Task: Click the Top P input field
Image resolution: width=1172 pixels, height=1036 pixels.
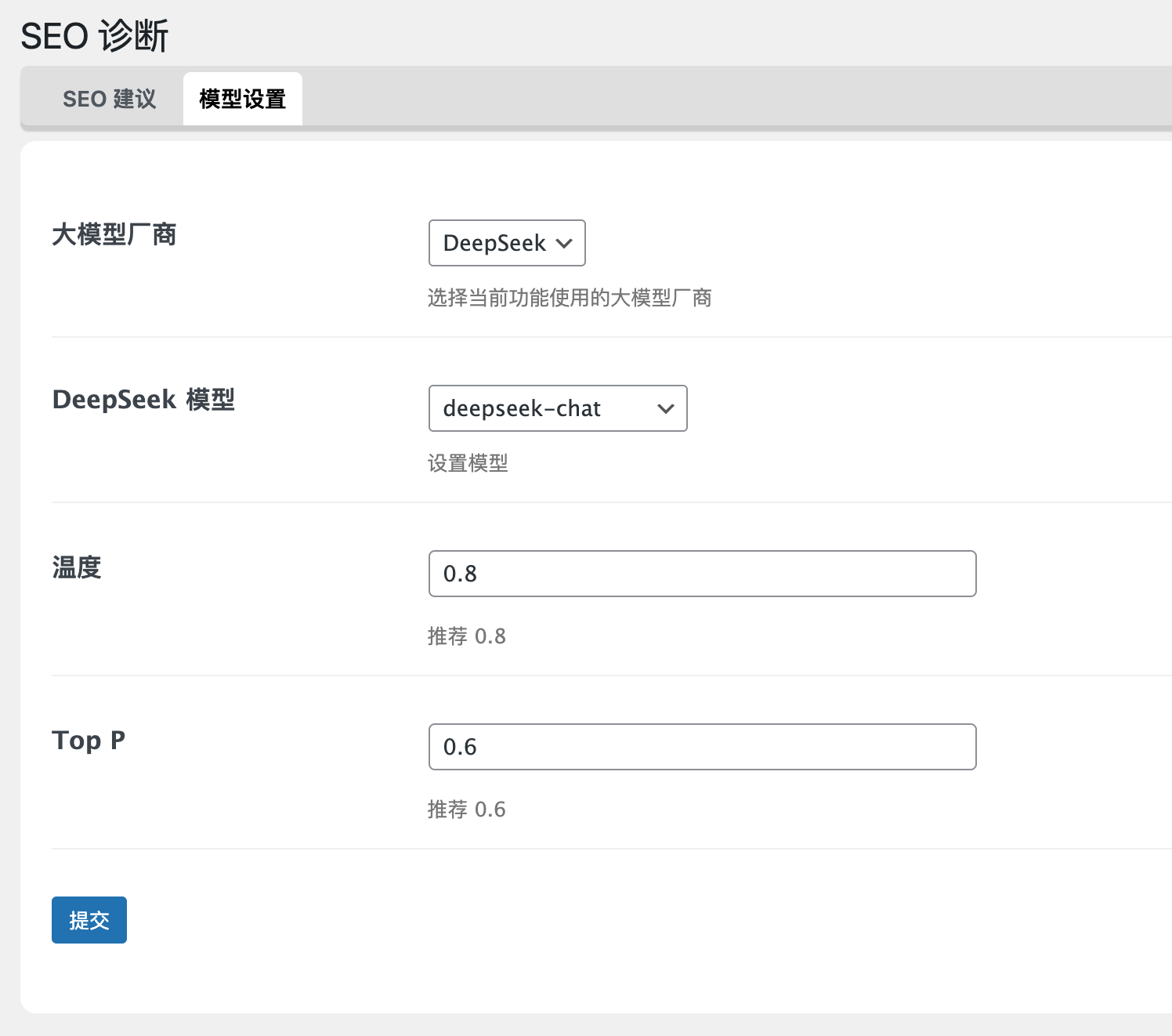Action: 703,747
